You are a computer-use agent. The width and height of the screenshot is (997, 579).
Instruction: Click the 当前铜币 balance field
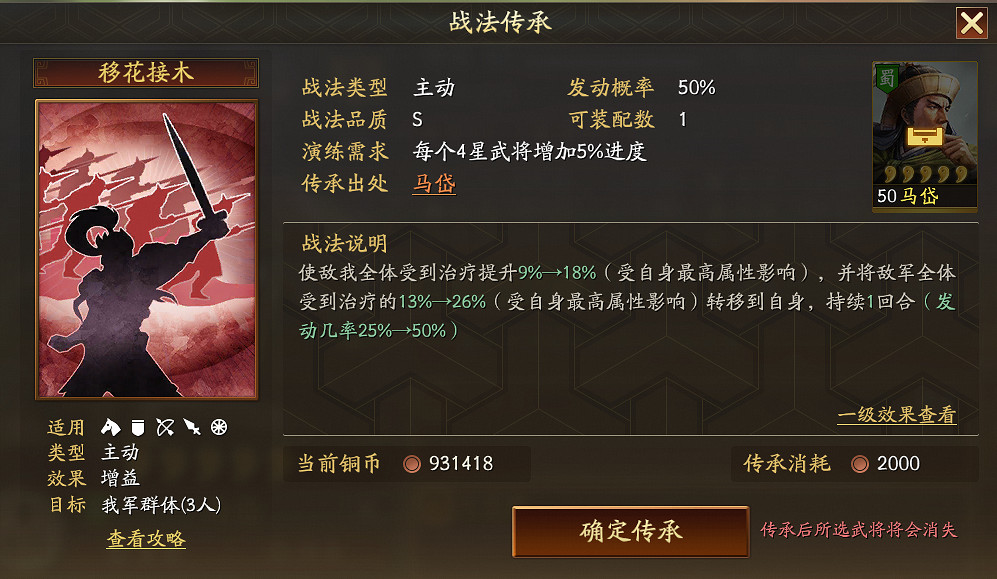[407, 464]
